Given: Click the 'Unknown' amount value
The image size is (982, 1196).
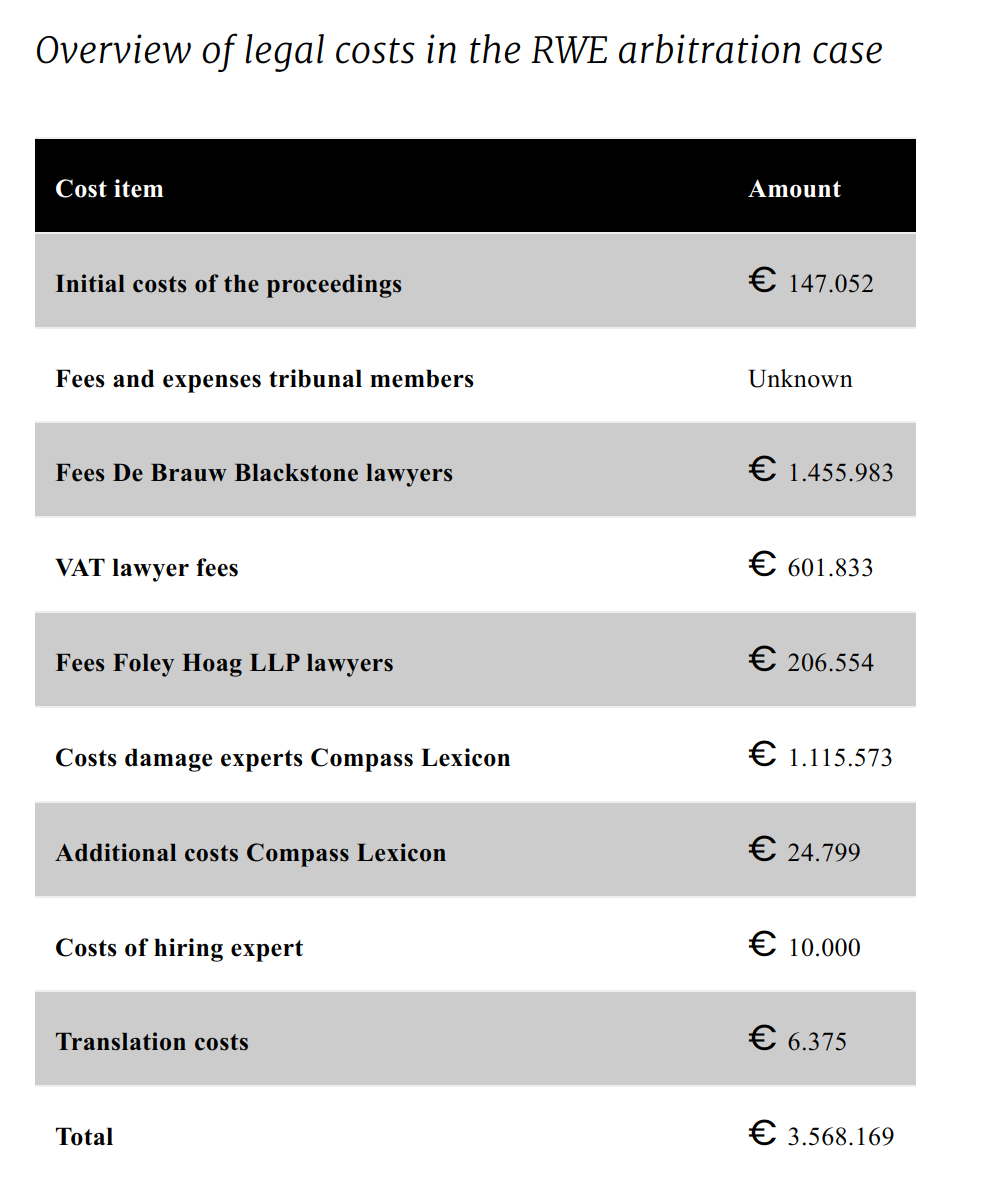Looking at the screenshot, I should pyautogui.click(x=800, y=379).
